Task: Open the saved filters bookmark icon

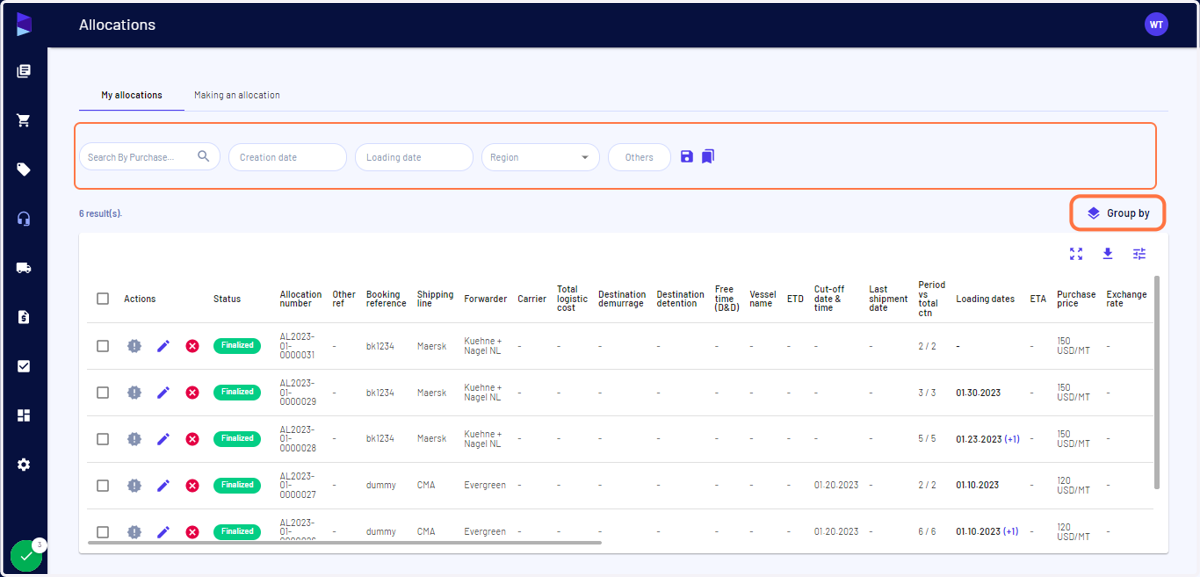Action: [708, 157]
